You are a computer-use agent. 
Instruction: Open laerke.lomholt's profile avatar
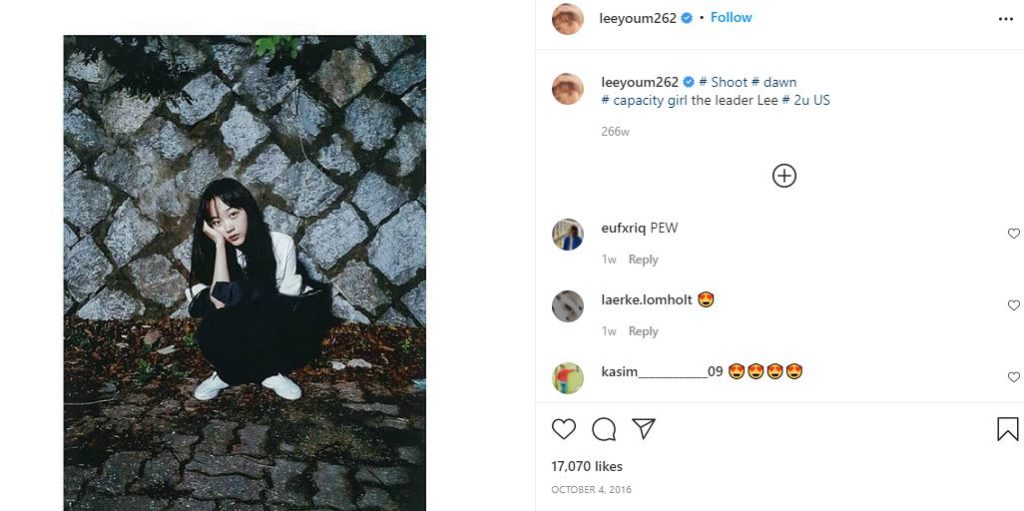click(568, 306)
